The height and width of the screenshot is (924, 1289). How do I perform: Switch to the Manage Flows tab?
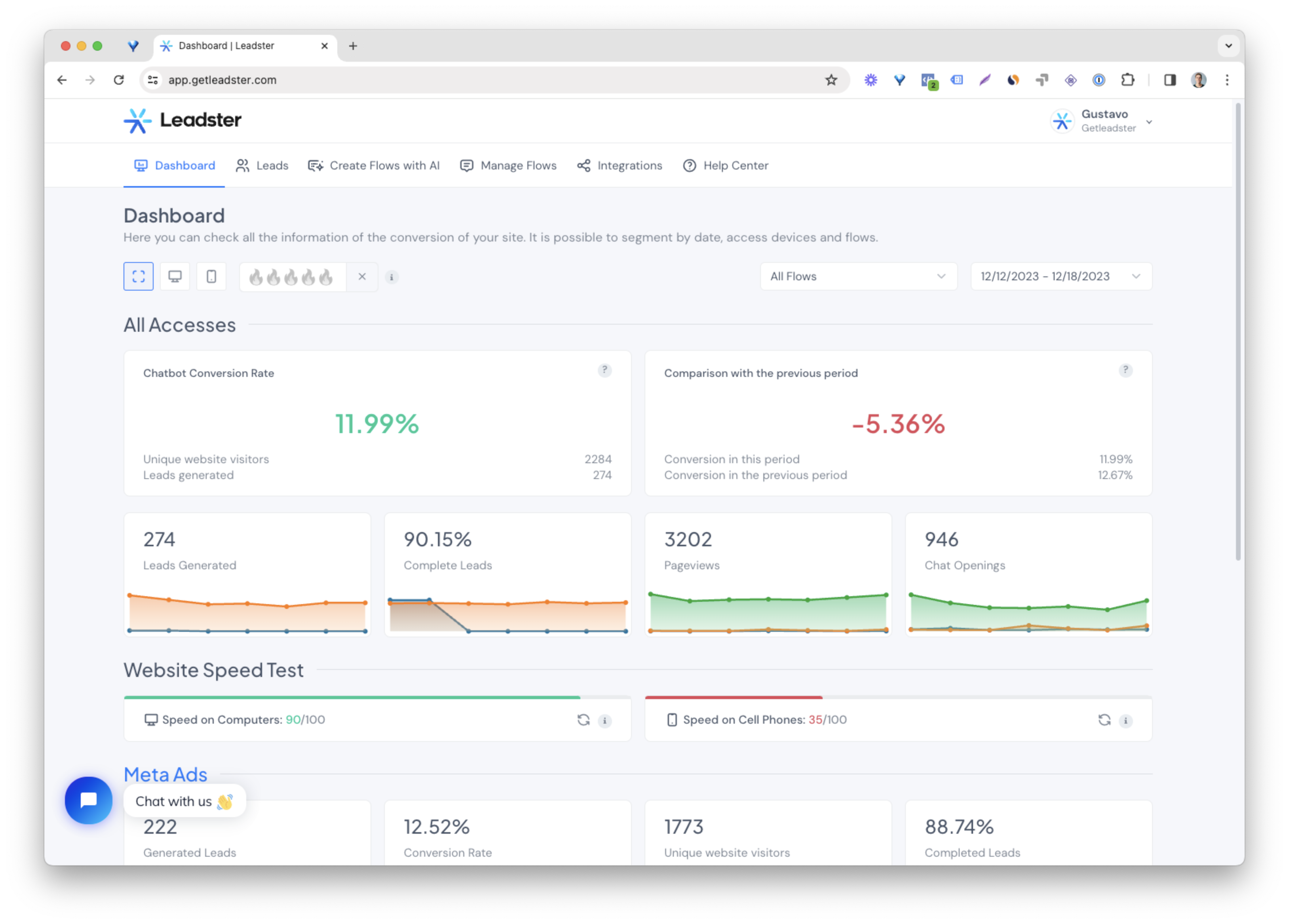pyautogui.click(x=519, y=165)
